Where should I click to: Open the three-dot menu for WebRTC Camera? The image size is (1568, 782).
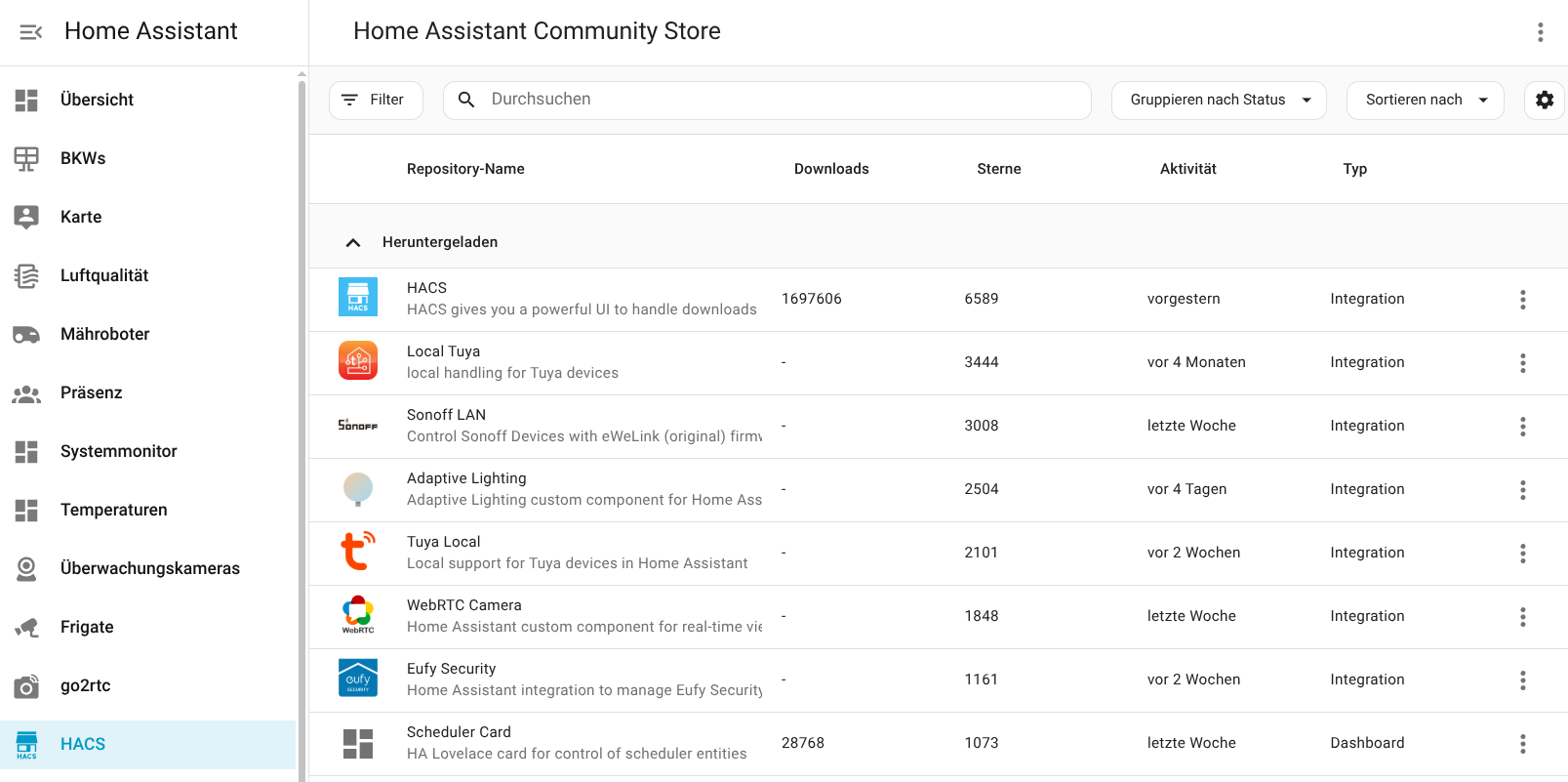coord(1523,617)
